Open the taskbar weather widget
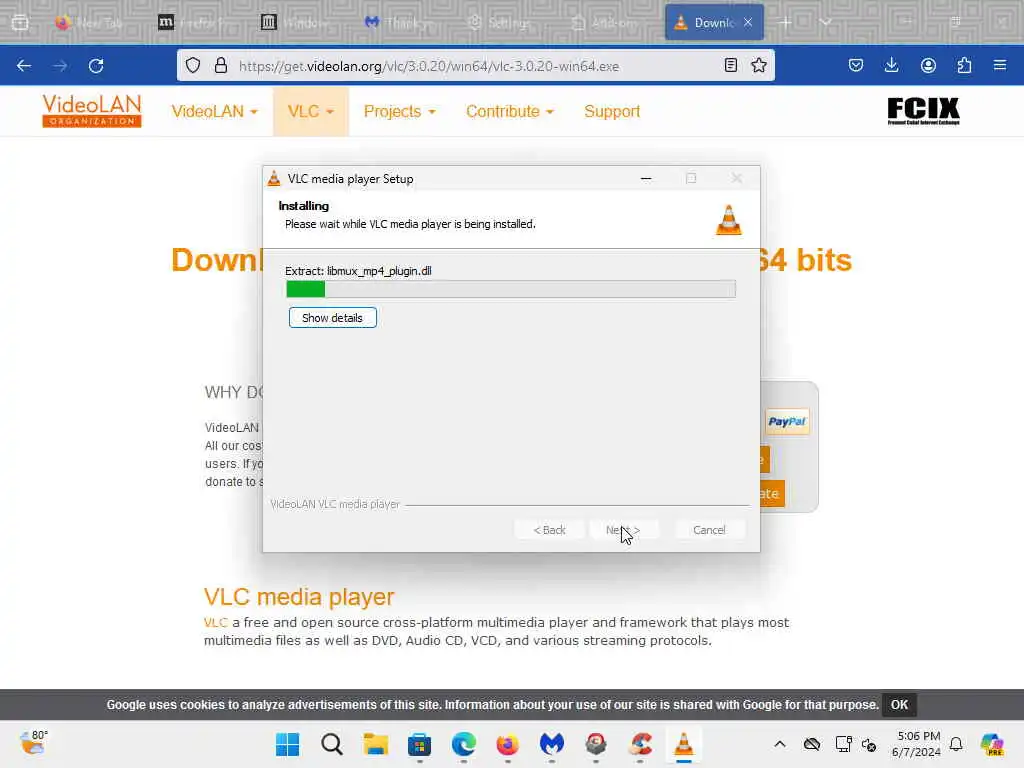The image size is (1024, 768). point(33,743)
